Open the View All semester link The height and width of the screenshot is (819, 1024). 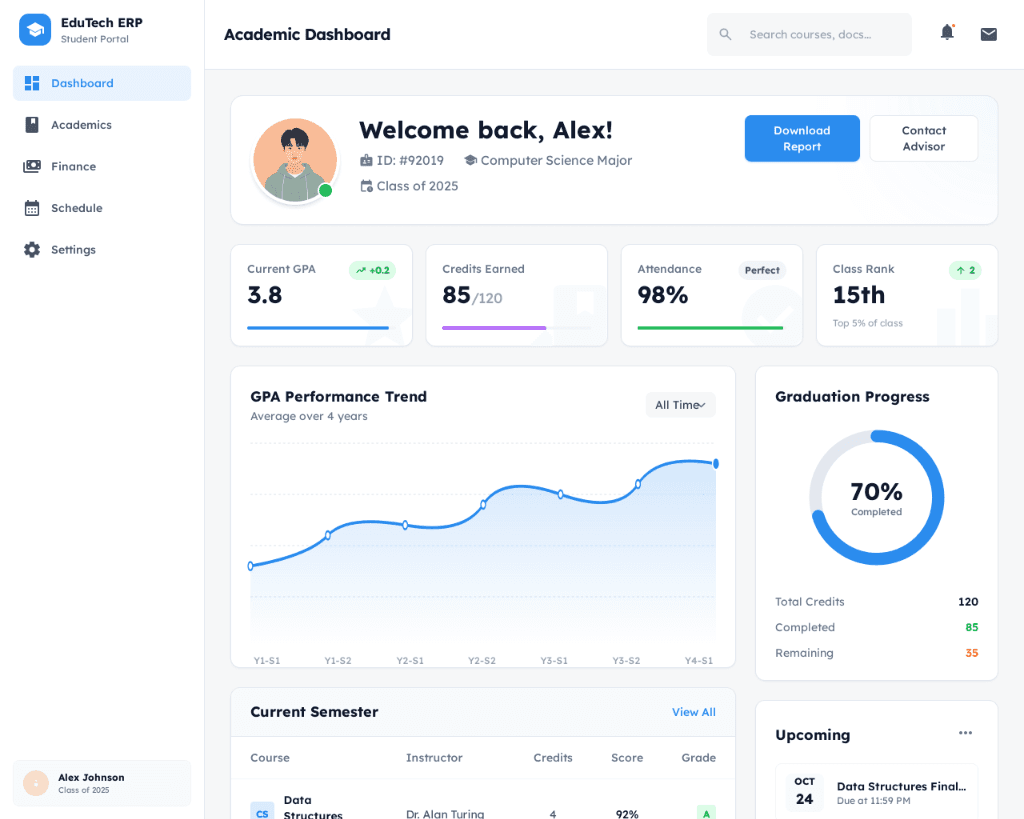tap(693, 712)
